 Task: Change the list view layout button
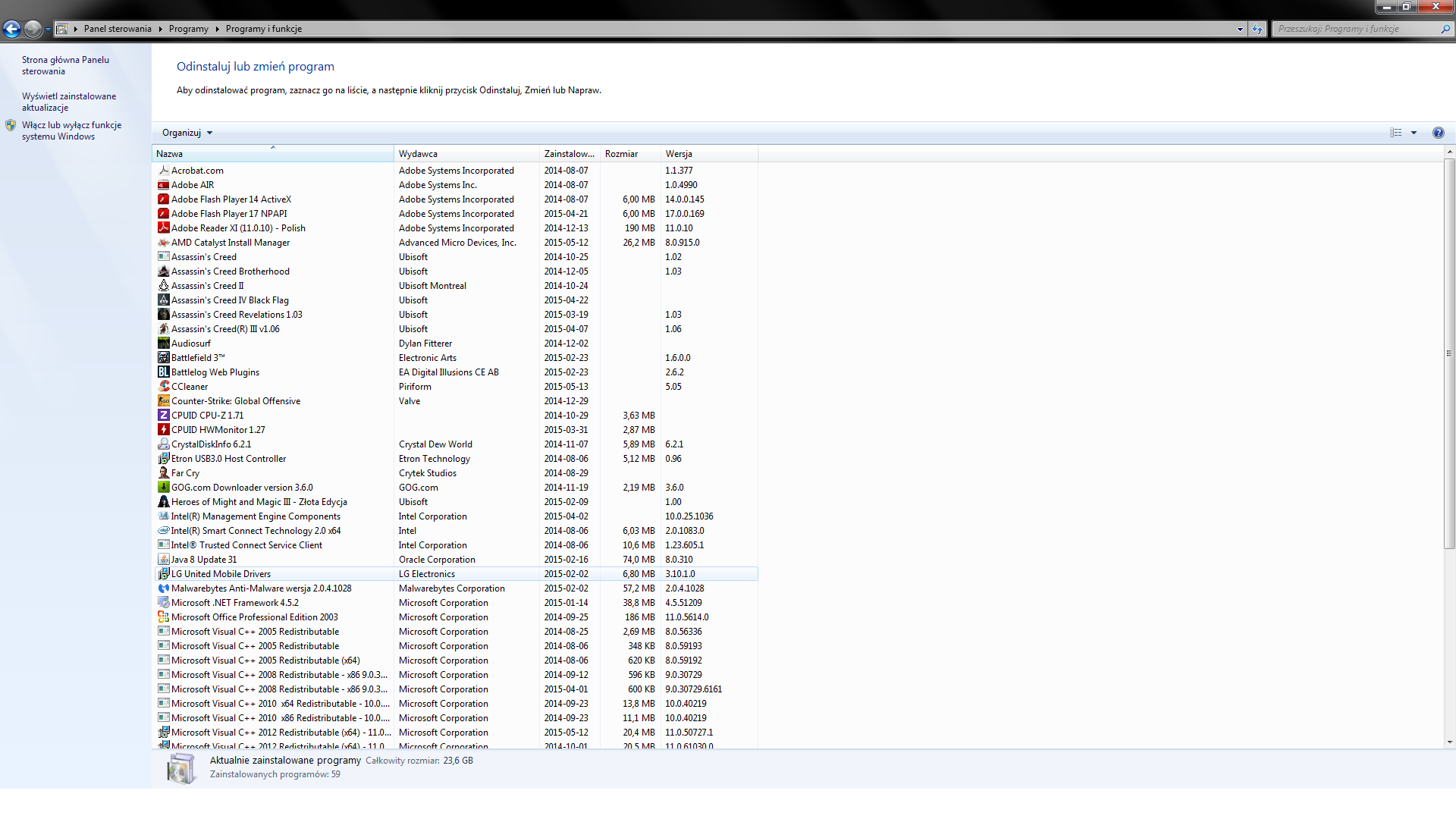pyautogui.click(x=1396, y=133)
